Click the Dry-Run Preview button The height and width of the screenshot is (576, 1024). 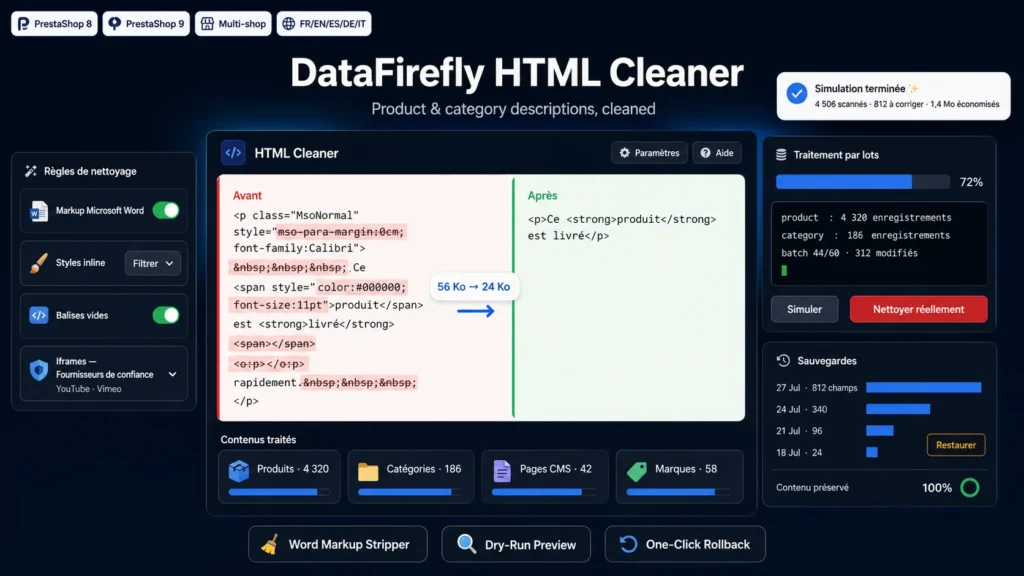point(516,544)
